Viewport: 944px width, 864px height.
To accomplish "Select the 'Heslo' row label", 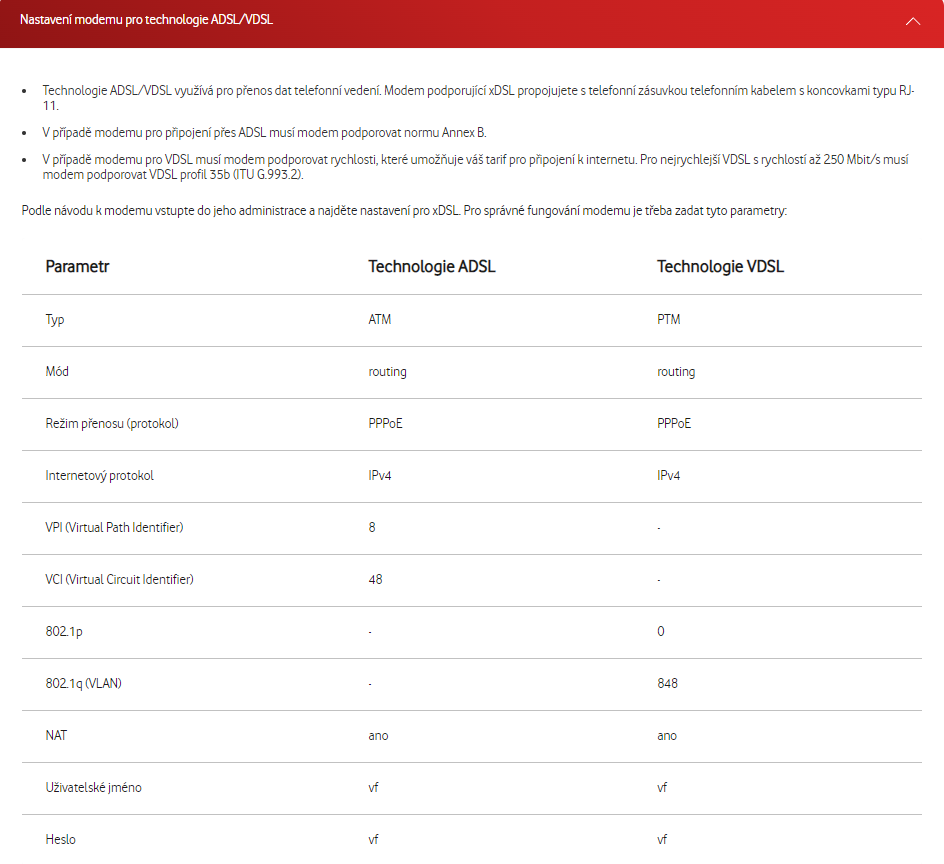I will (x=60, y=840).
